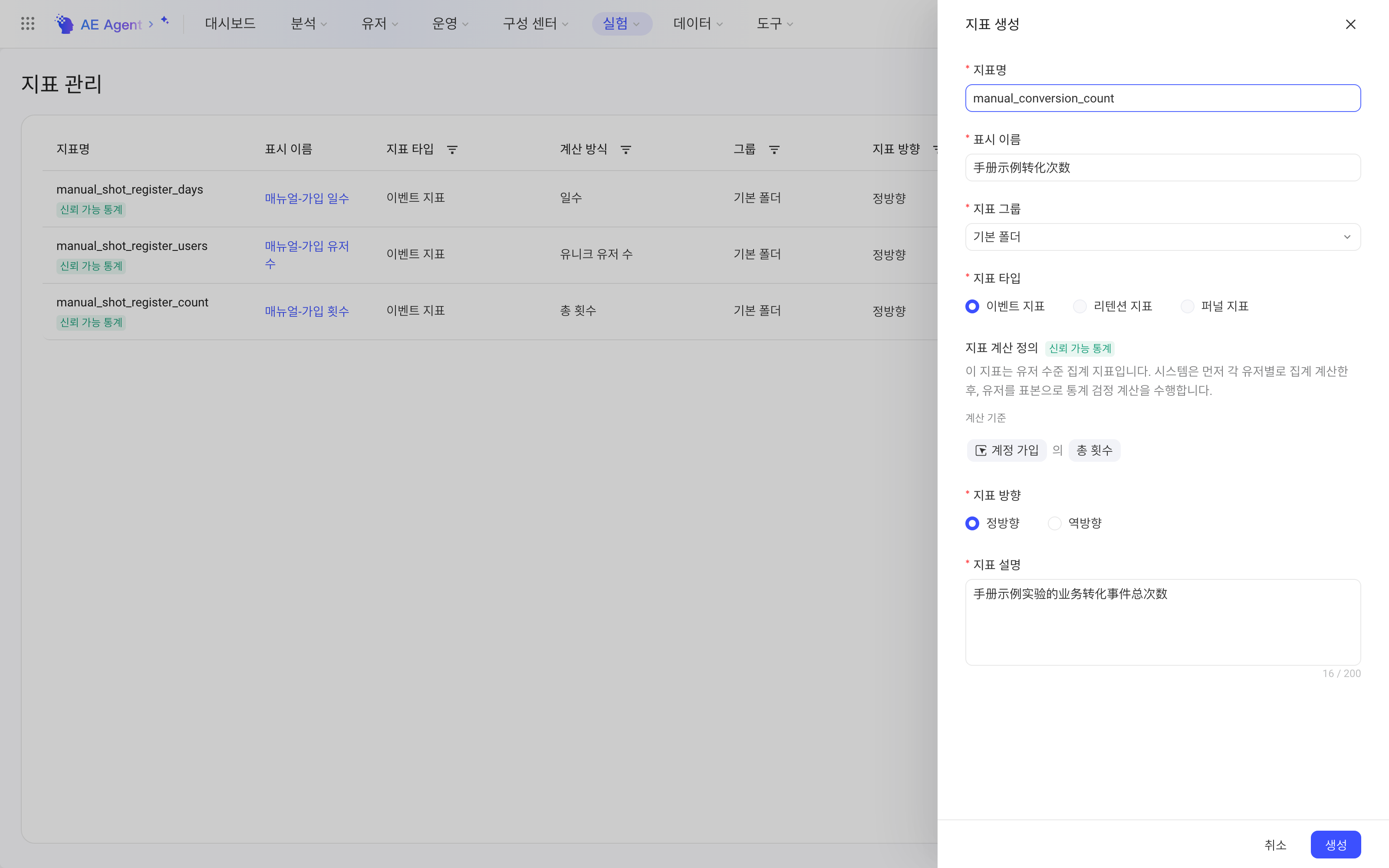Choose 정방향 metric direction
Screen dimensions: 1389x868
click(x=972, y=523)
